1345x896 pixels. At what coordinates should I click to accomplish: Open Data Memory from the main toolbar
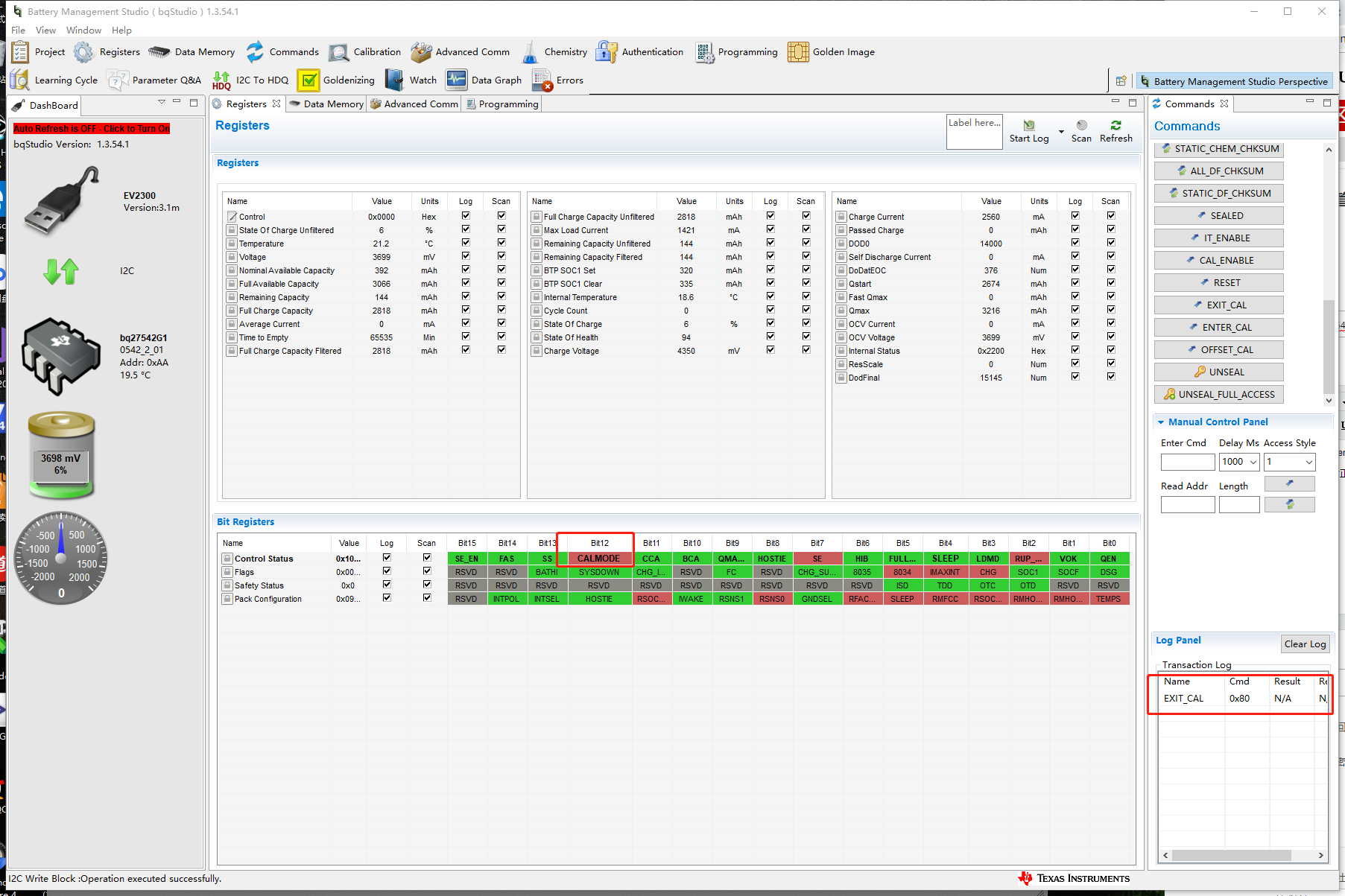159,52
